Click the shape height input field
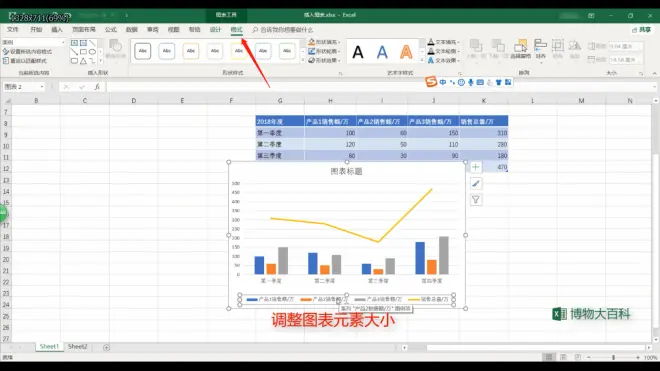This screenshot has width=660, height=371. [626, 46]
